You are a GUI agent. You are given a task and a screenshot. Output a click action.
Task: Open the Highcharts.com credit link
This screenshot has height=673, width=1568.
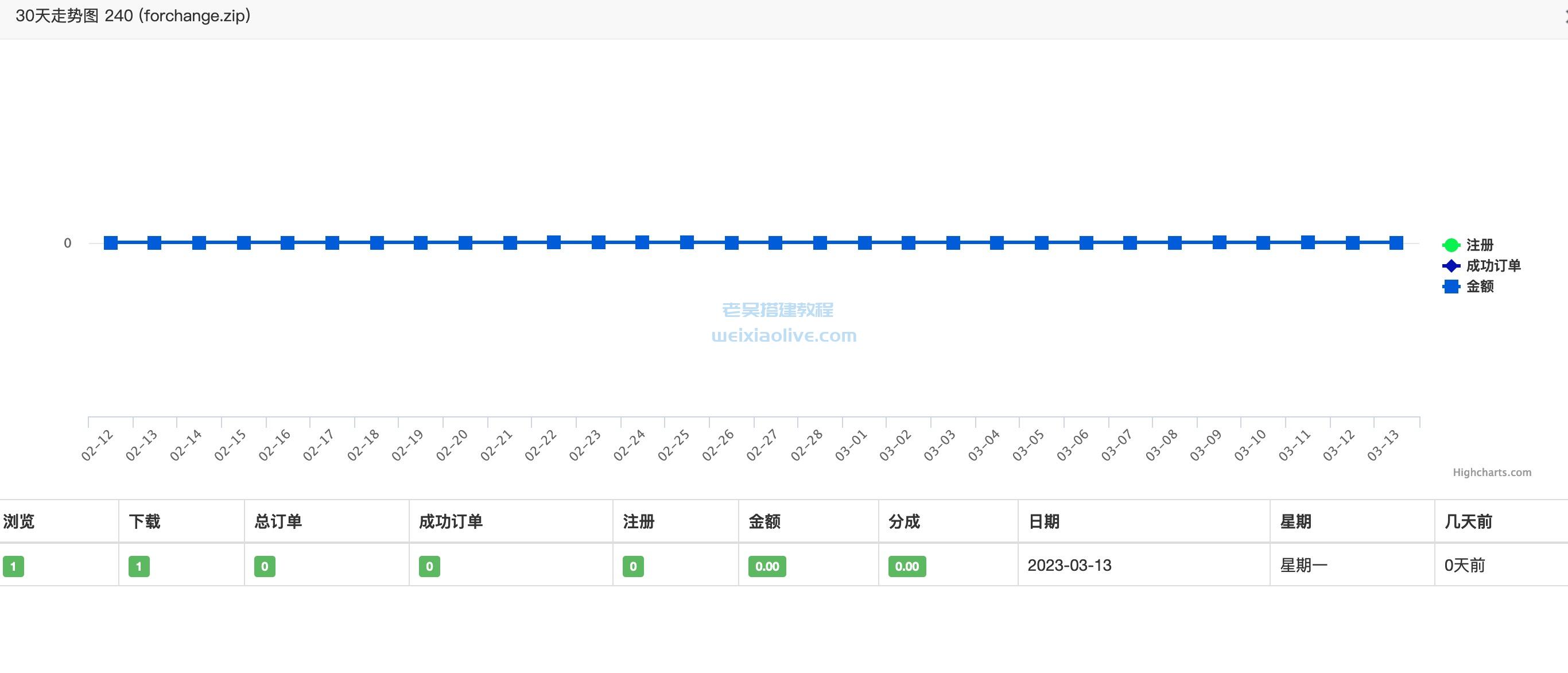coord(1492,473)
